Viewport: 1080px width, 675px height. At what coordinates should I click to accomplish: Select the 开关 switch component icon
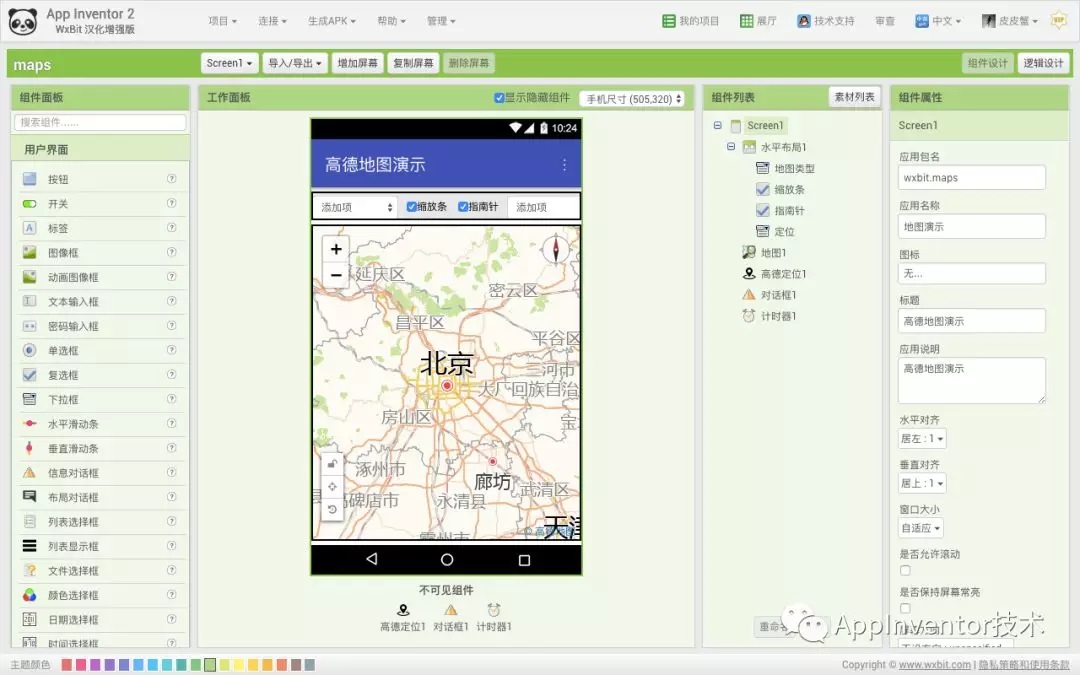tap(30, 204)
